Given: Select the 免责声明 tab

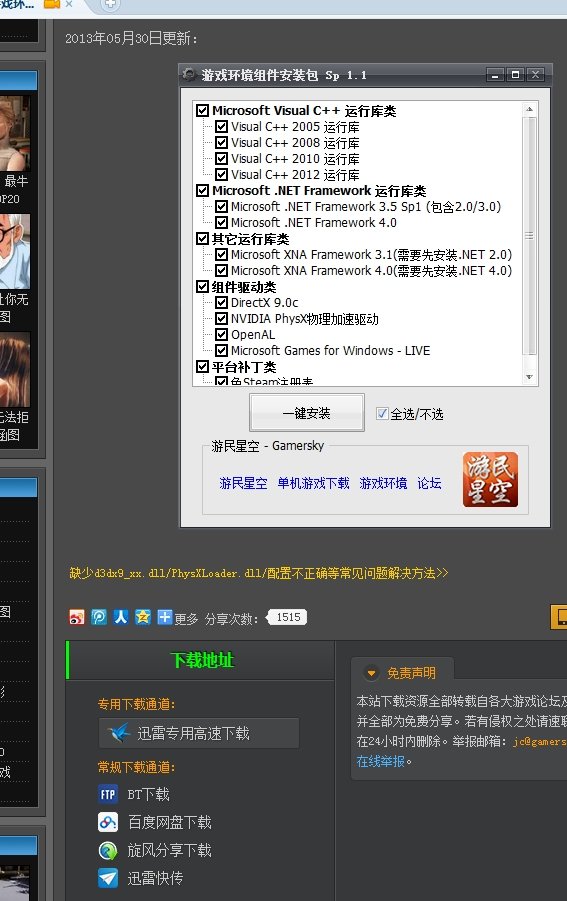Looking at the screenshot, I should click(x=402, y=672).
